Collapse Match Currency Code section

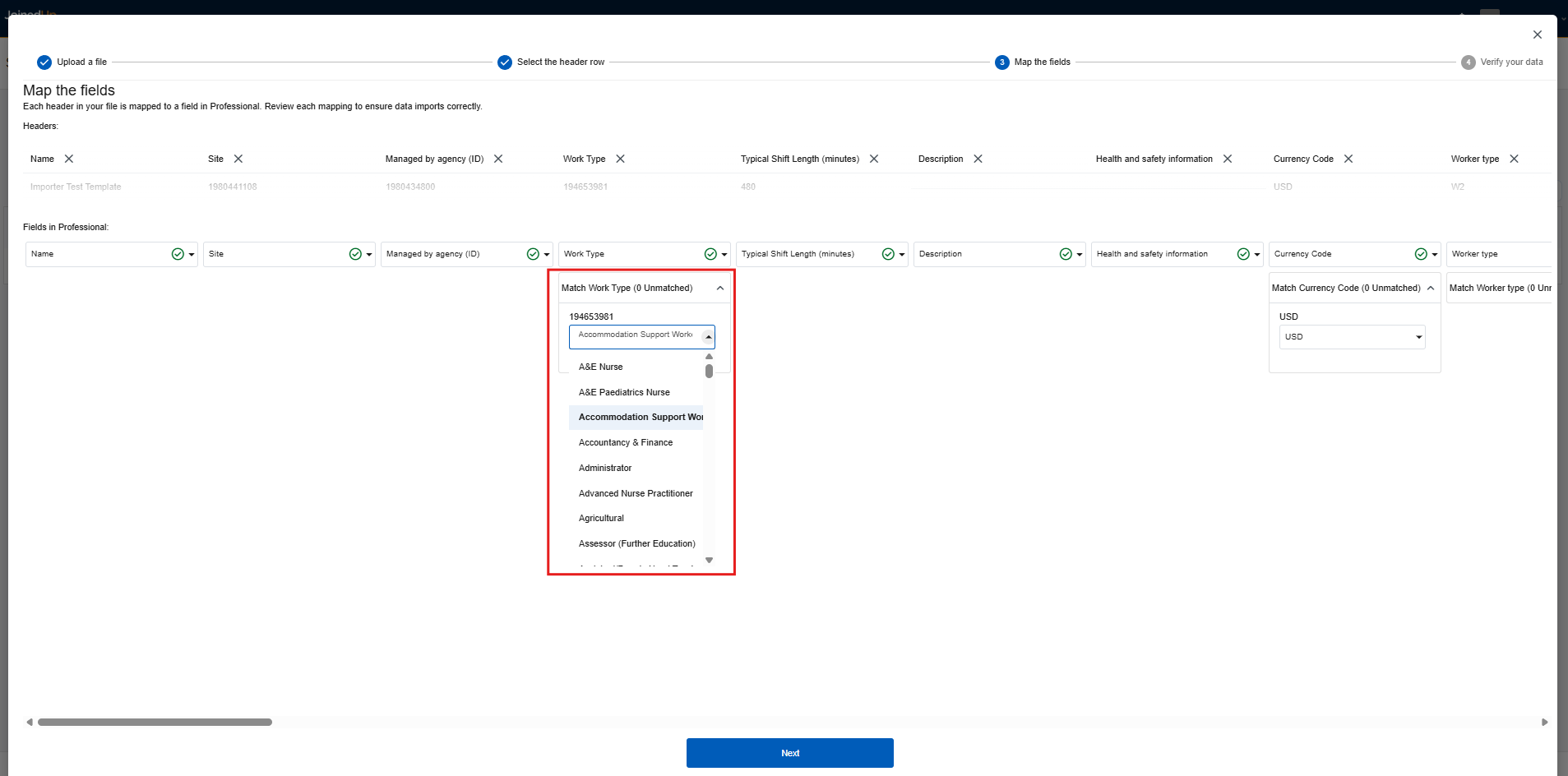(x=1431, y=289)
